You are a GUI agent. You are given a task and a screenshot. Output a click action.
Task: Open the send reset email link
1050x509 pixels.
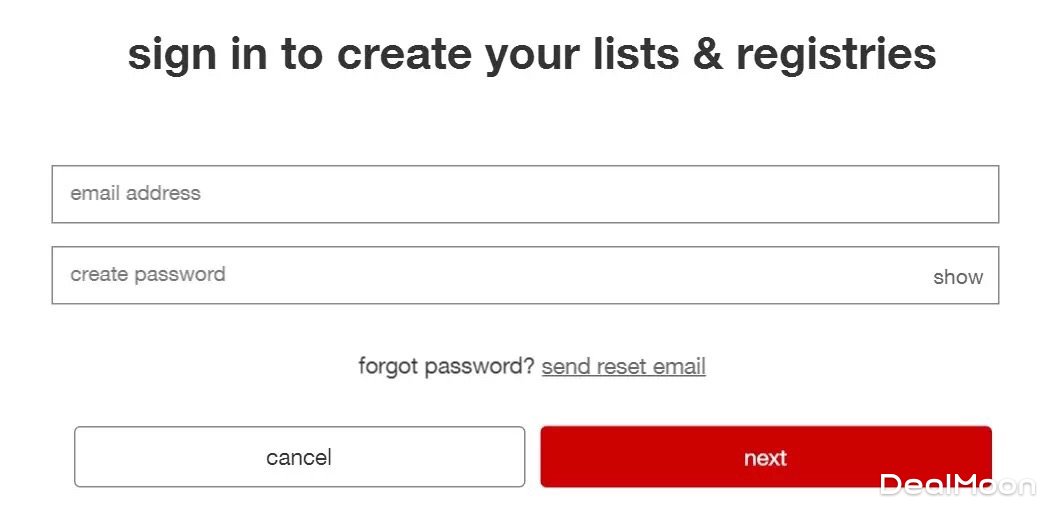623,366
